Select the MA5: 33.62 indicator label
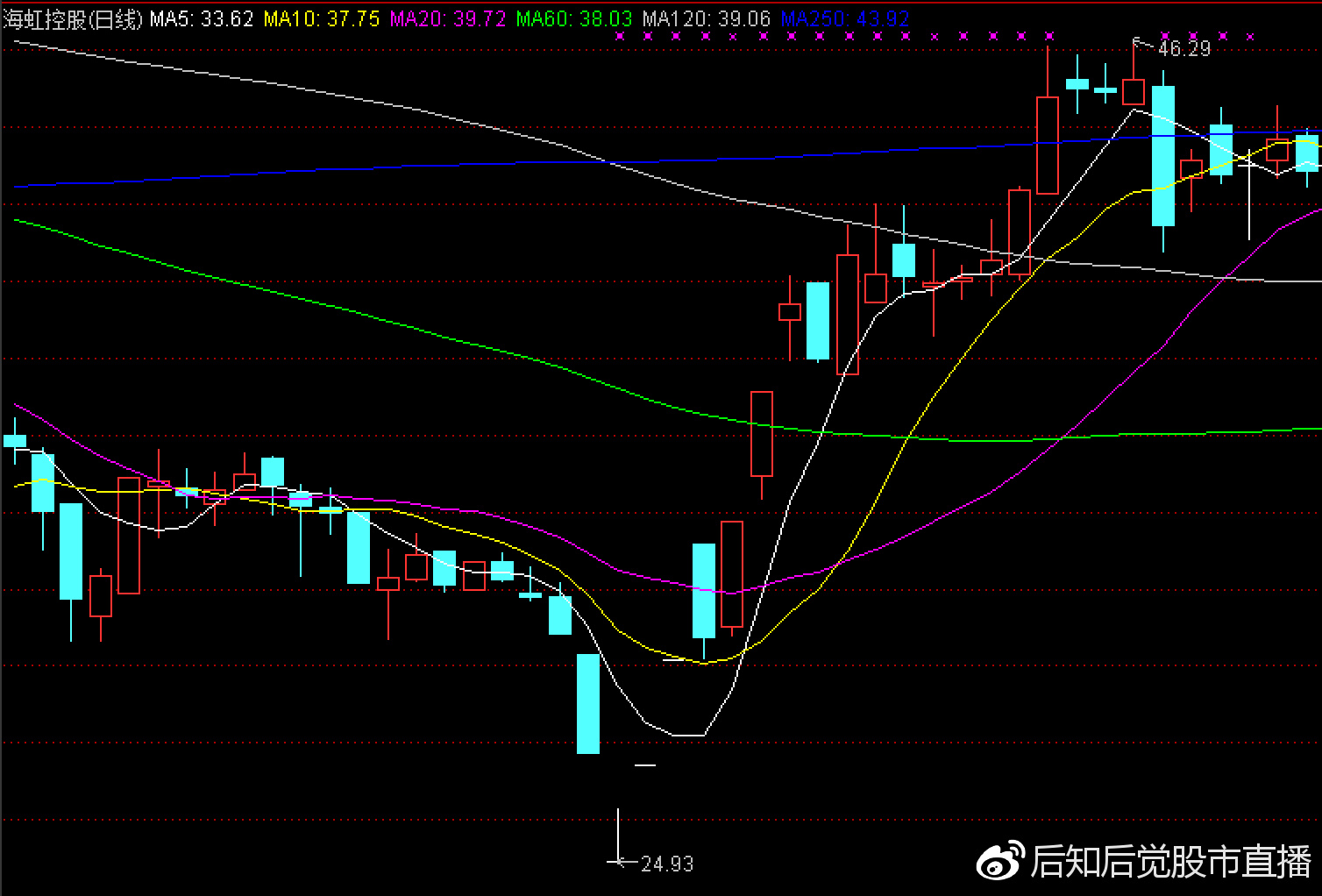 tap(202, 18)
